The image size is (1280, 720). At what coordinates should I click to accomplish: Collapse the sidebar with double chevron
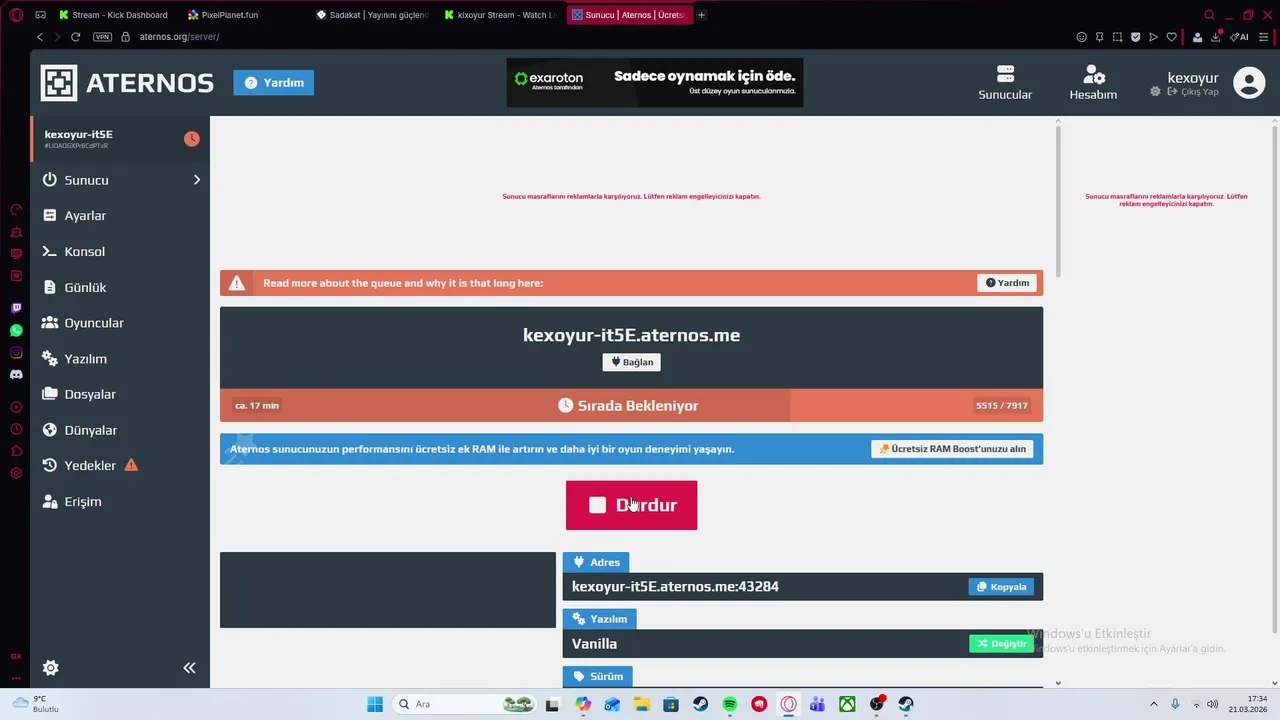pos(189,668)
